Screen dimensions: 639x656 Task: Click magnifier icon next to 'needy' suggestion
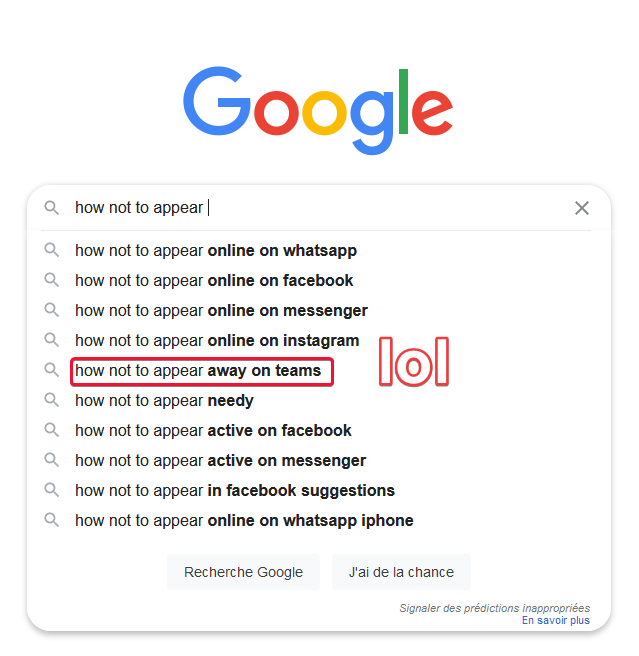click(x=51, y=400)
